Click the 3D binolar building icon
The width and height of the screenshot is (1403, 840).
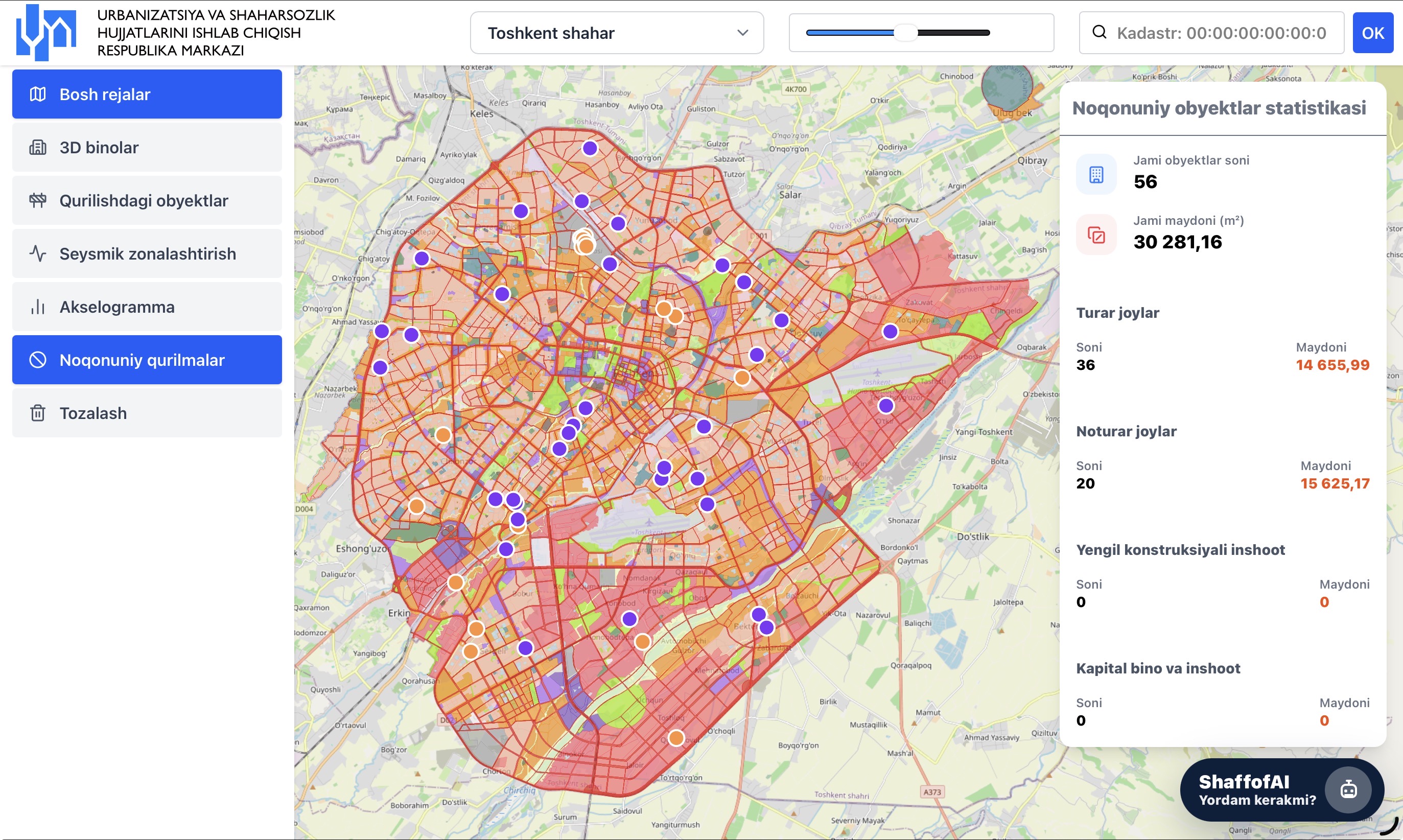point(37,147)
